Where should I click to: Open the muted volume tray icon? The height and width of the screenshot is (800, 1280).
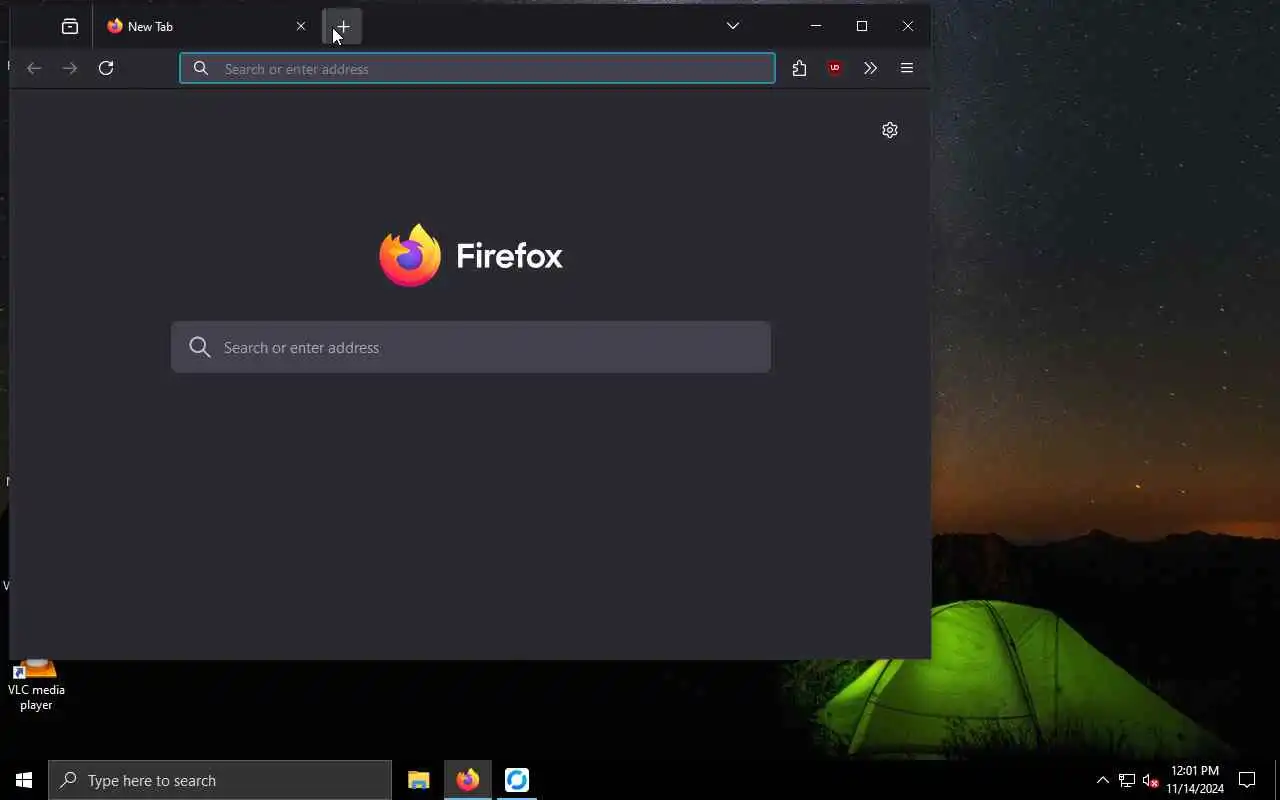(1150, 780)
